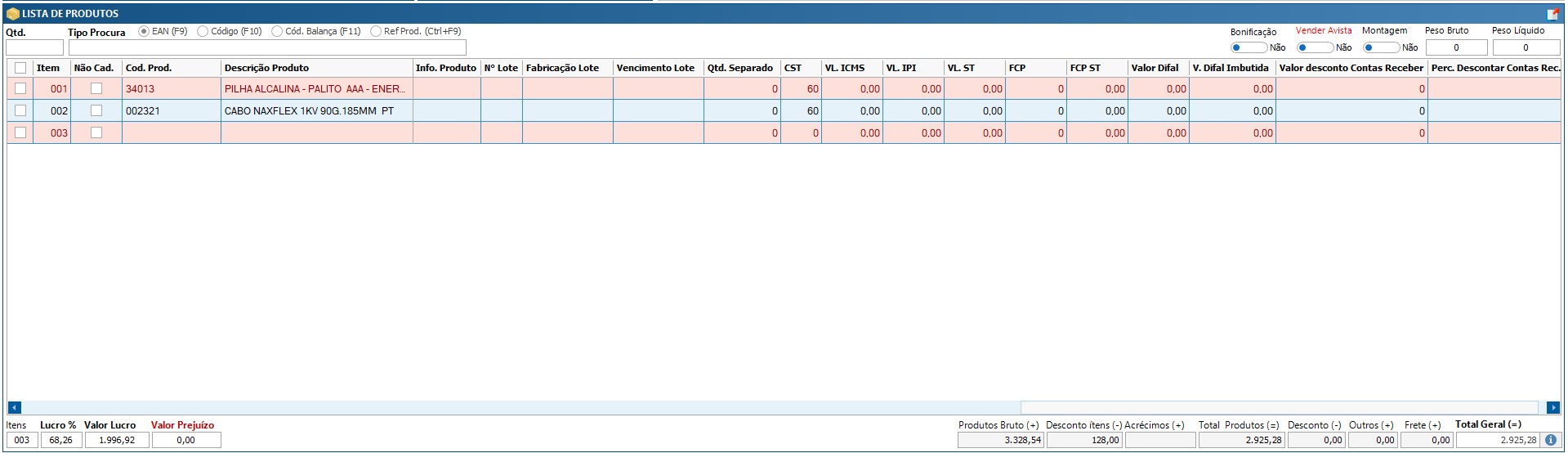Image resolution: width=1568 pixels, height=453 pixels.
Task: Click the horizontal scrollbar right arrow
Action: click(x=1553, y=407)
